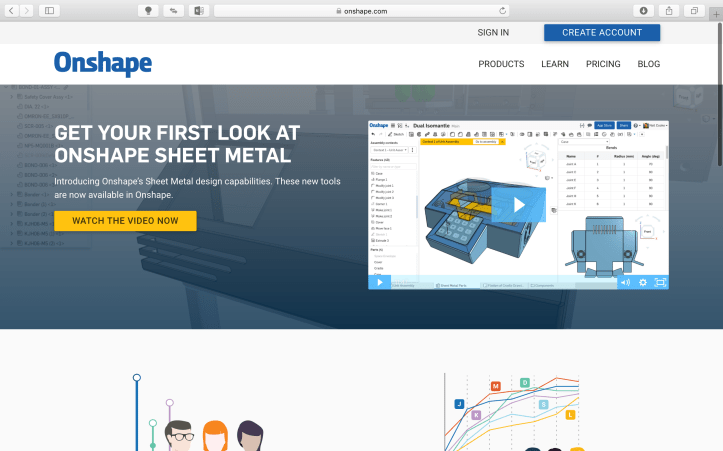Mute the video with the volume icon

point(625,282)
